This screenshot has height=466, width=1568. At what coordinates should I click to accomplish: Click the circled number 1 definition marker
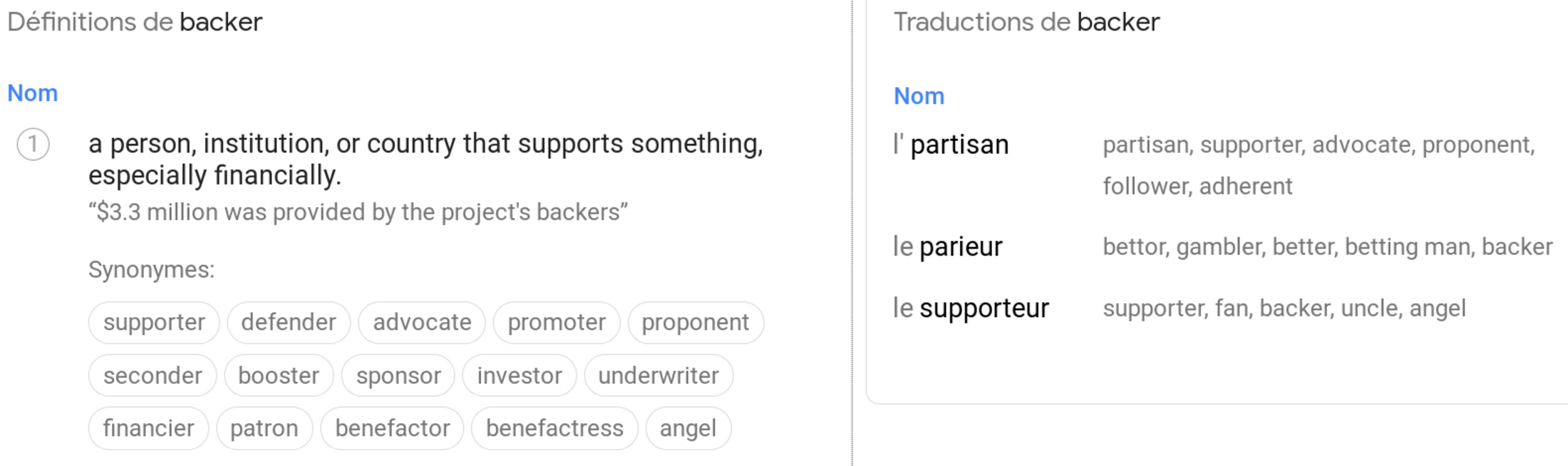pyautogui.click(x=33, y=145)
